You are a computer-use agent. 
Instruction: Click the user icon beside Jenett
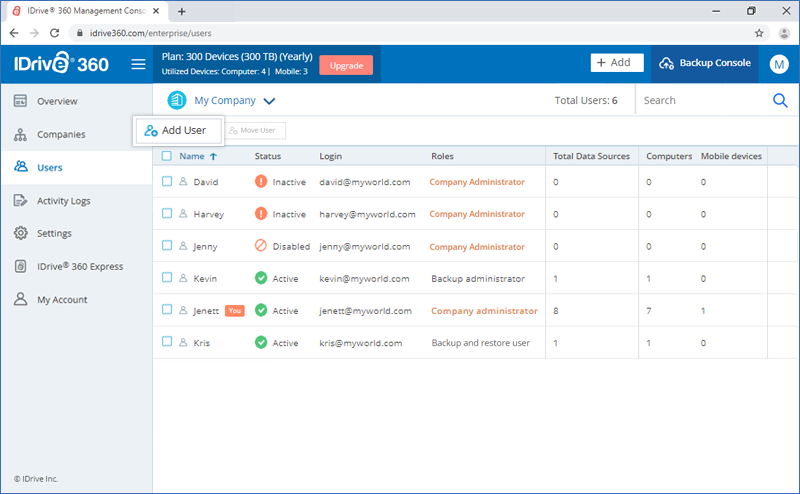183,310
